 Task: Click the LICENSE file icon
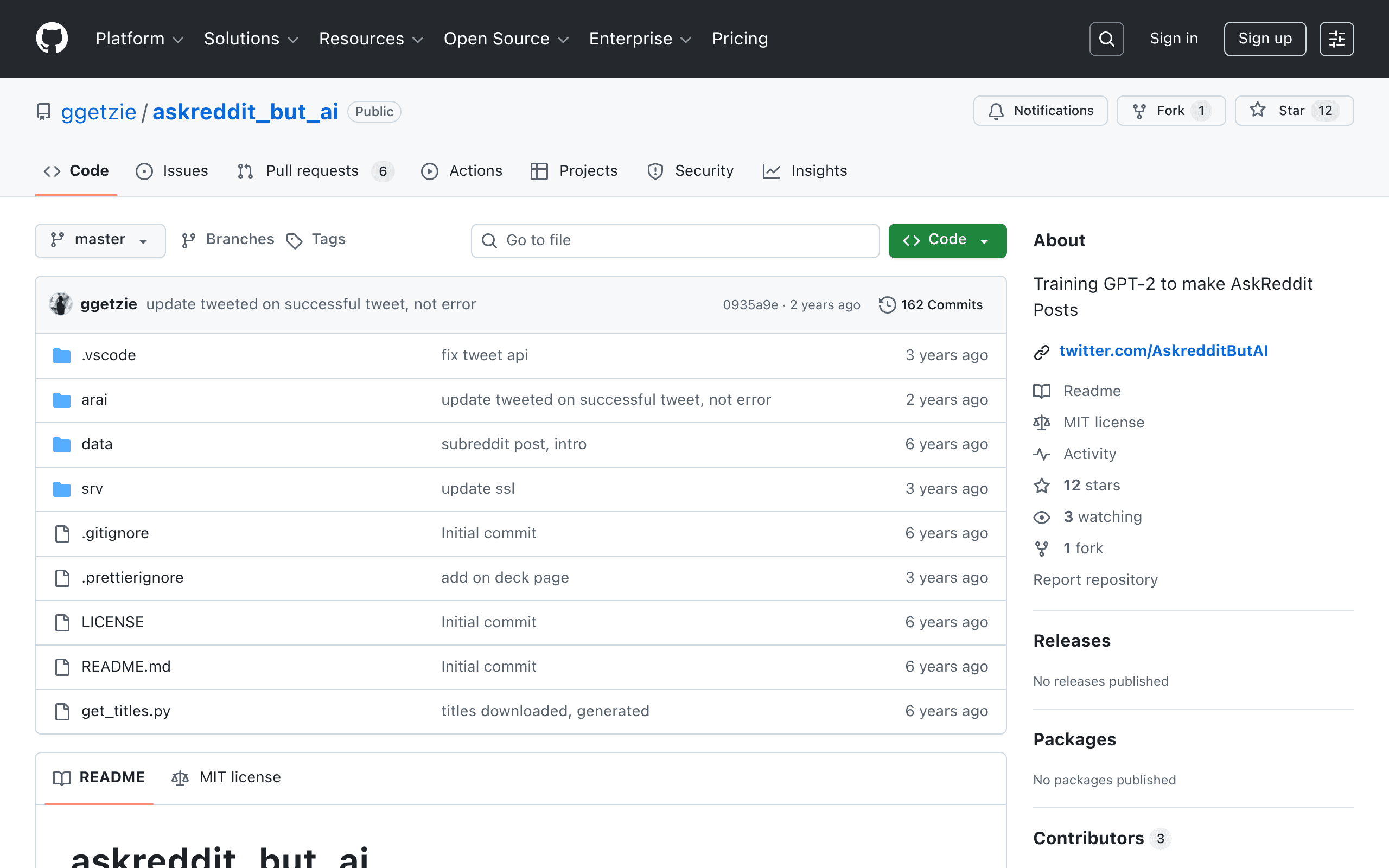tap(62, 622)
